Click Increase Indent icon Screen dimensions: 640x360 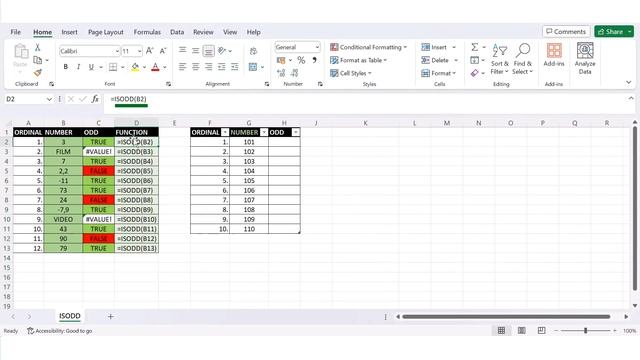tap(235, 67)
